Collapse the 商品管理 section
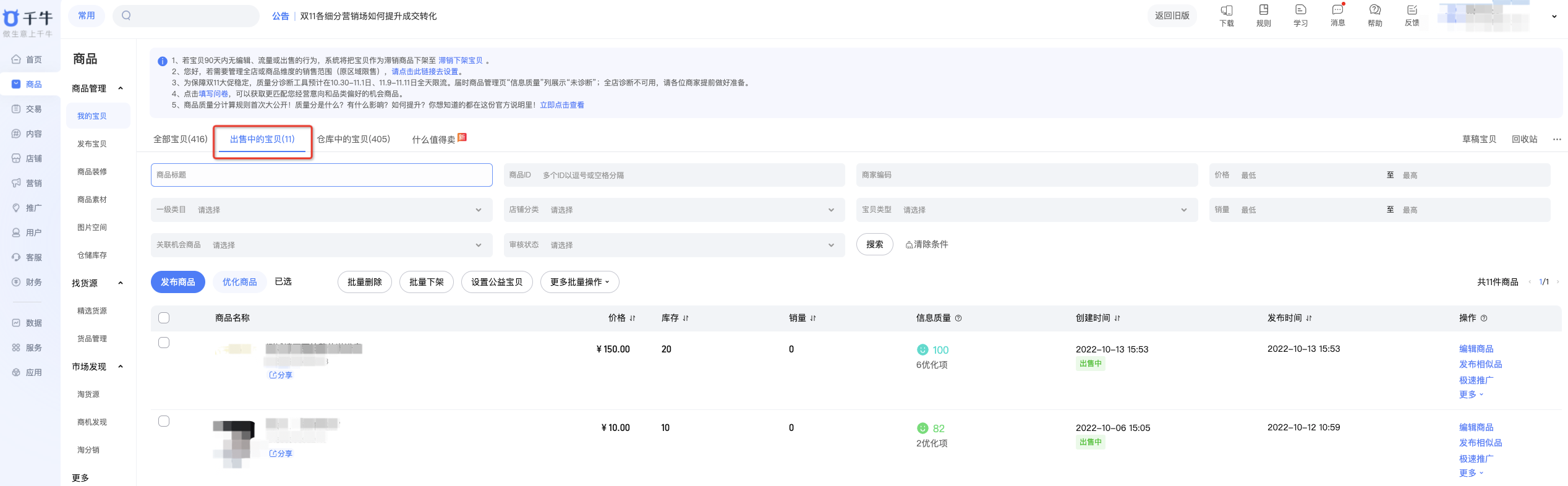Screen dimensions: 1568x486 point(121,88)
